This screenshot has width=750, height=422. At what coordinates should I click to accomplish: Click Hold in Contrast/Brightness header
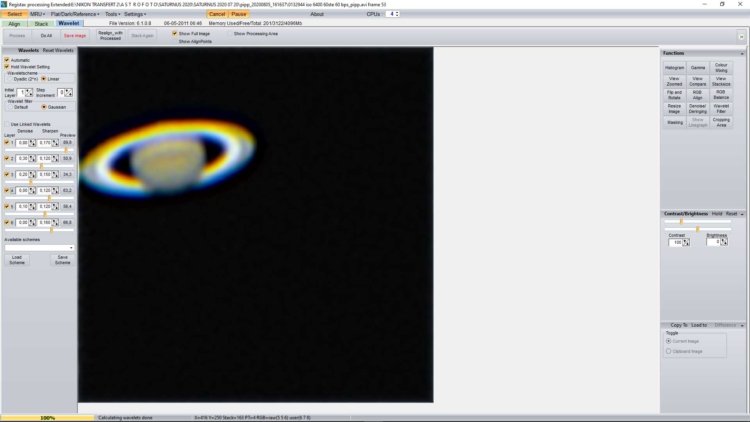[x=717, y=214]
